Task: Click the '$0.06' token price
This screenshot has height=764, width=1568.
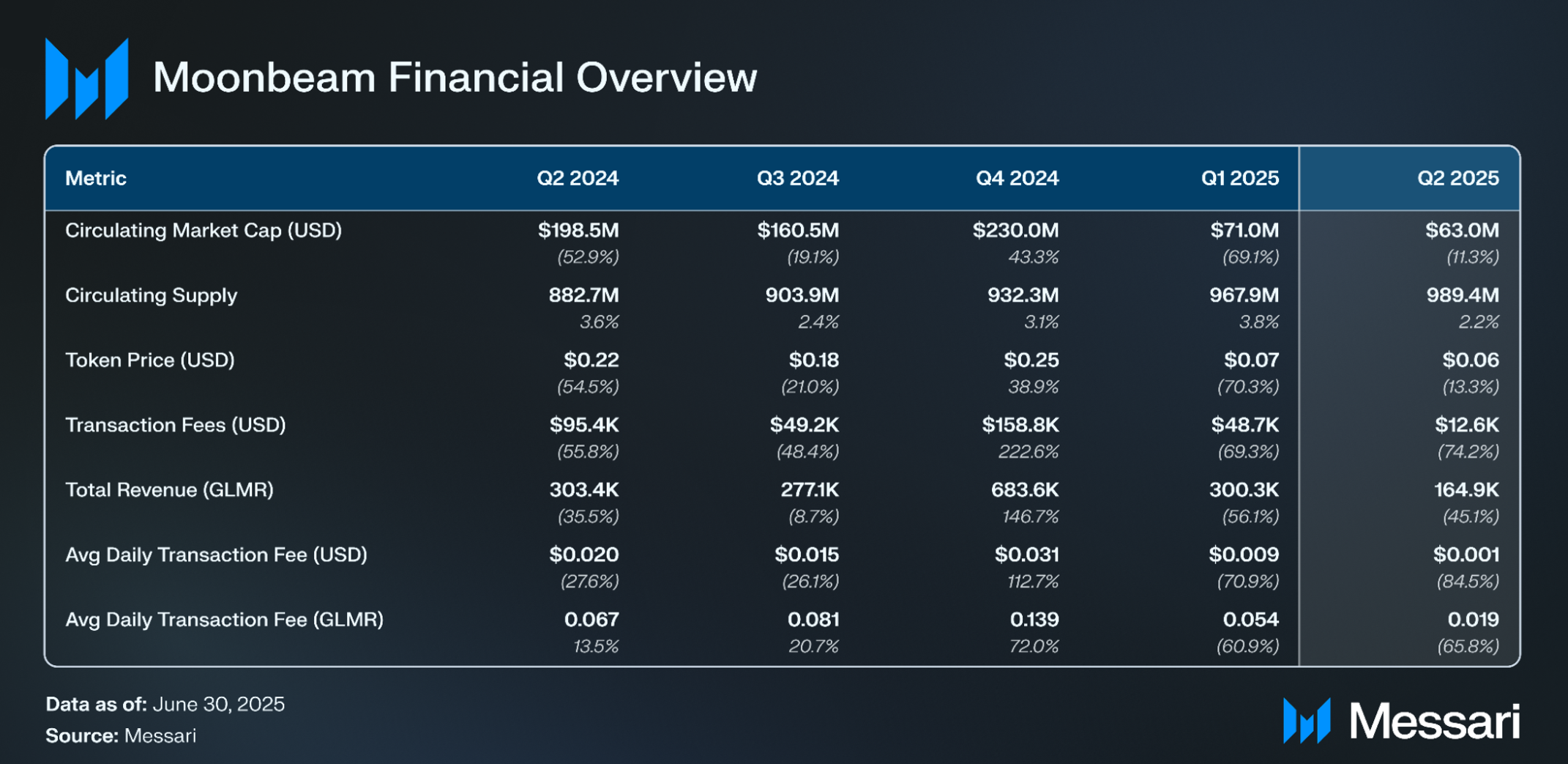Action: click(1471, 360)
